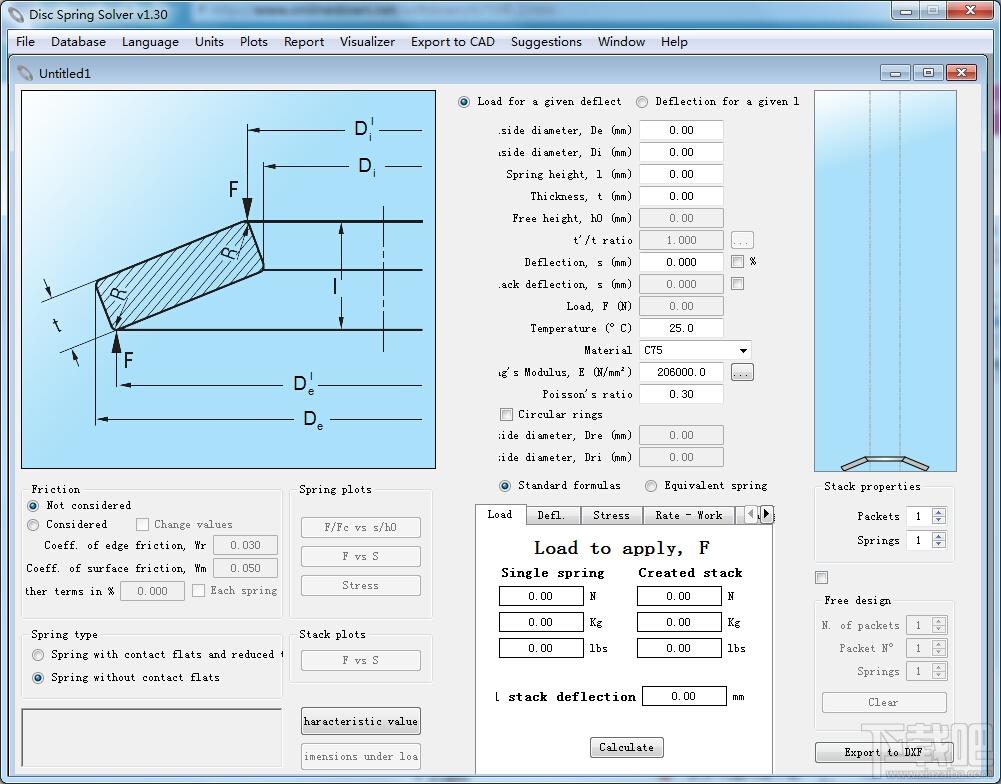Open the browse button beside Young's Modulus
The image size is (1001, 784).
pyautogui.click(x=741, y=372)
